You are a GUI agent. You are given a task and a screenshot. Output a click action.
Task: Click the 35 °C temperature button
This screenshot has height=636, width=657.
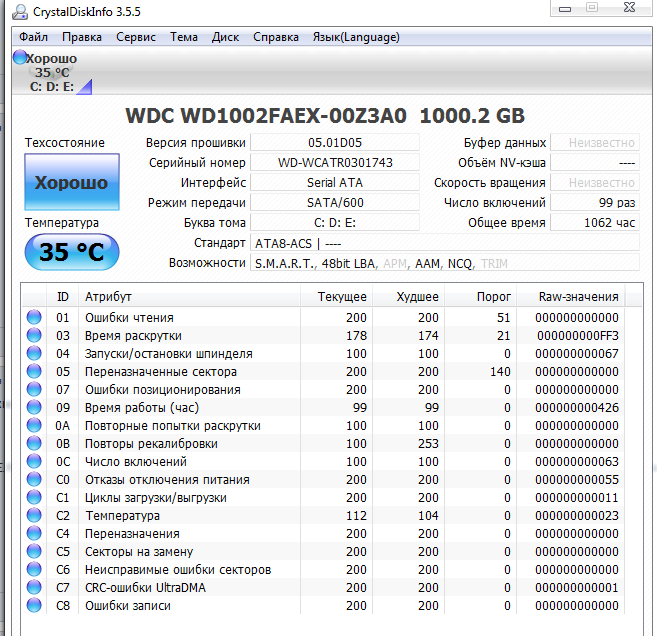71,252
